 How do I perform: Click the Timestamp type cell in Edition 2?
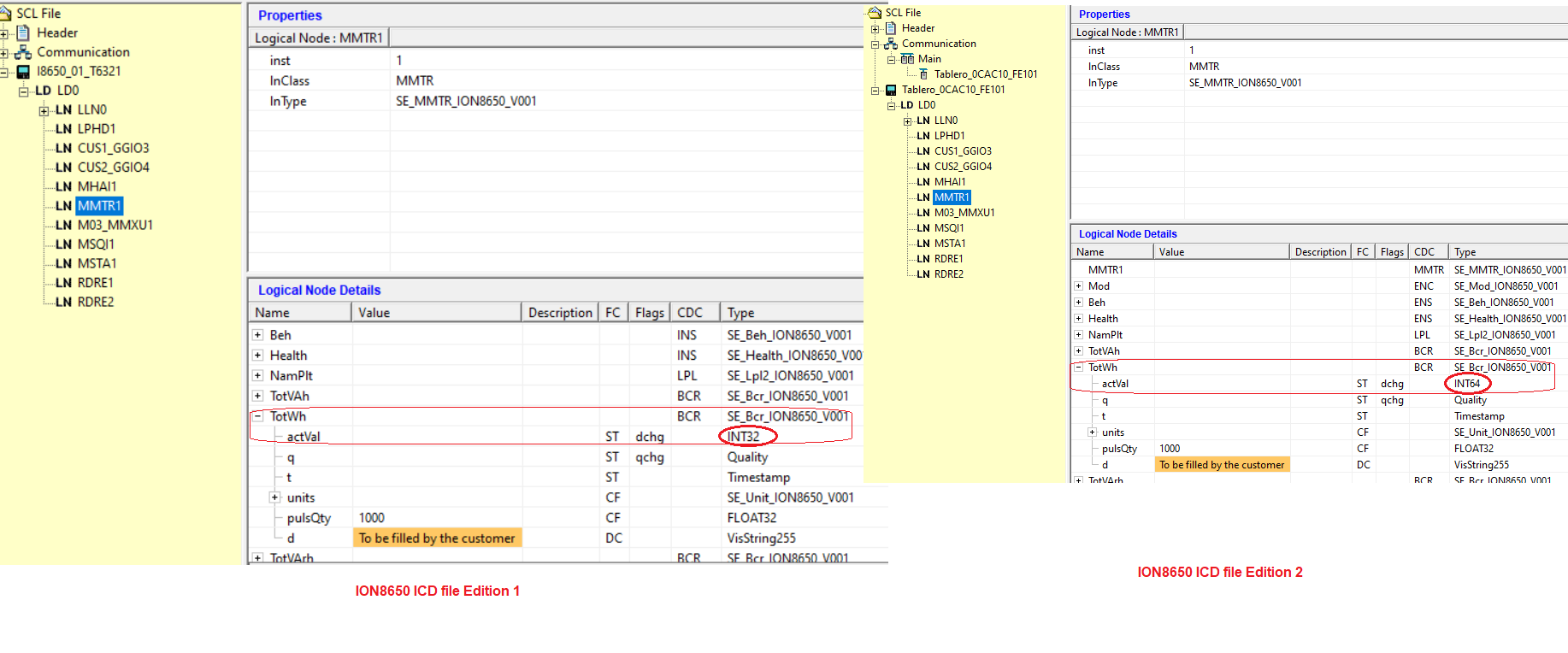[x=1479, y=416]
